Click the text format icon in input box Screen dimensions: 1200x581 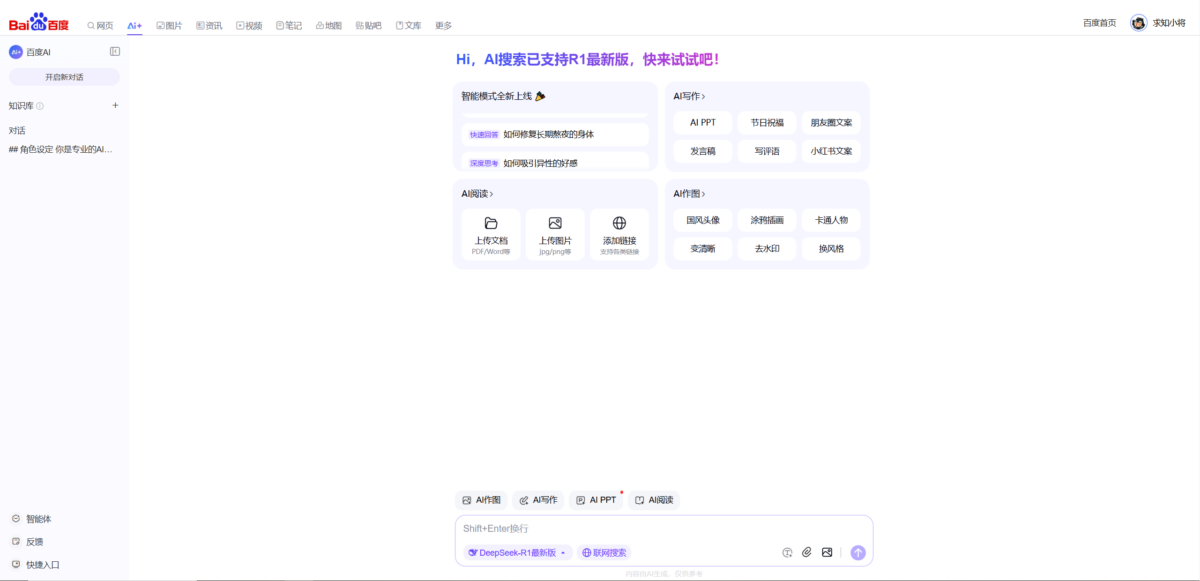787,552
